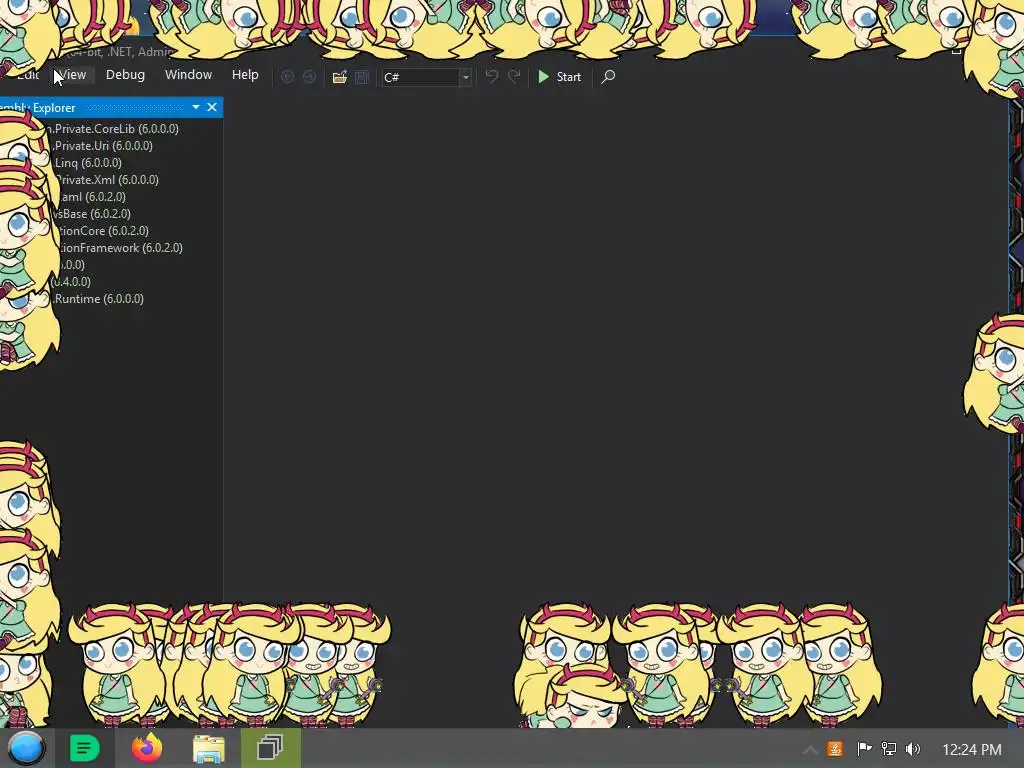Image resolution: width=1024 pixels, height=768 pixels.
Task: Click the Navigate Backward arrow icon
Action: click(287, 77)
